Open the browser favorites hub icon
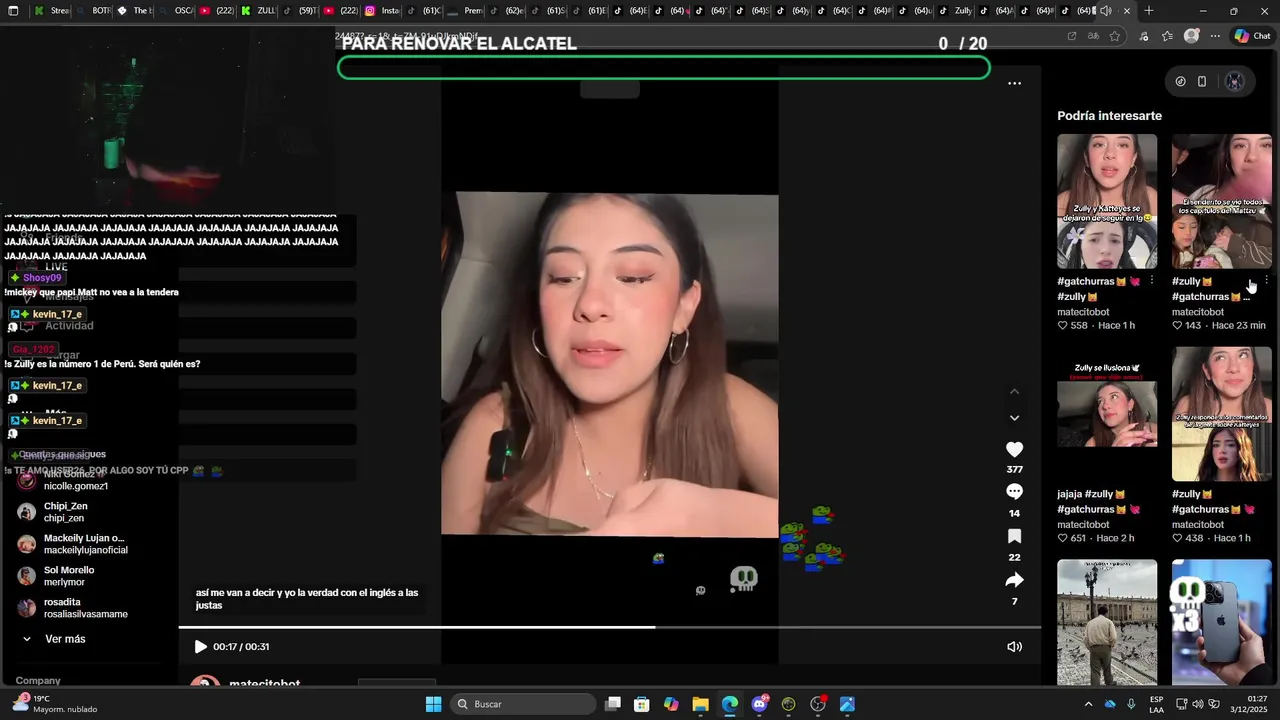 pyautogui.click(x=1167, y=36)
